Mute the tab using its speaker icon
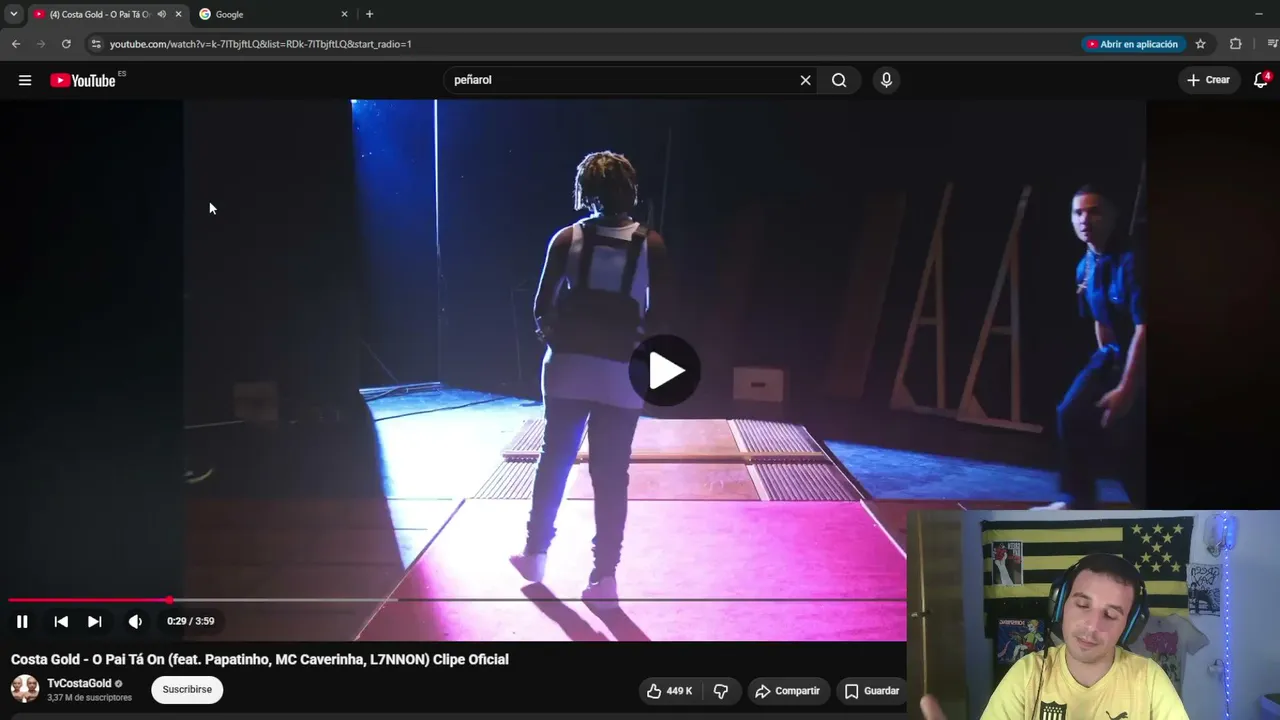Image resolution: width=1280 pixels, height=720 pixels. pyautogui.click(x=161, y=14)
